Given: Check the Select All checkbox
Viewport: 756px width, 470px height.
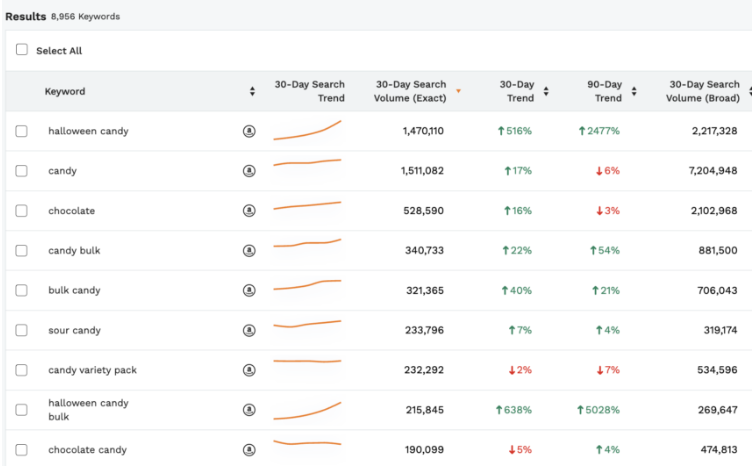Looking at the screenshot, I should [x=22, y=50].
